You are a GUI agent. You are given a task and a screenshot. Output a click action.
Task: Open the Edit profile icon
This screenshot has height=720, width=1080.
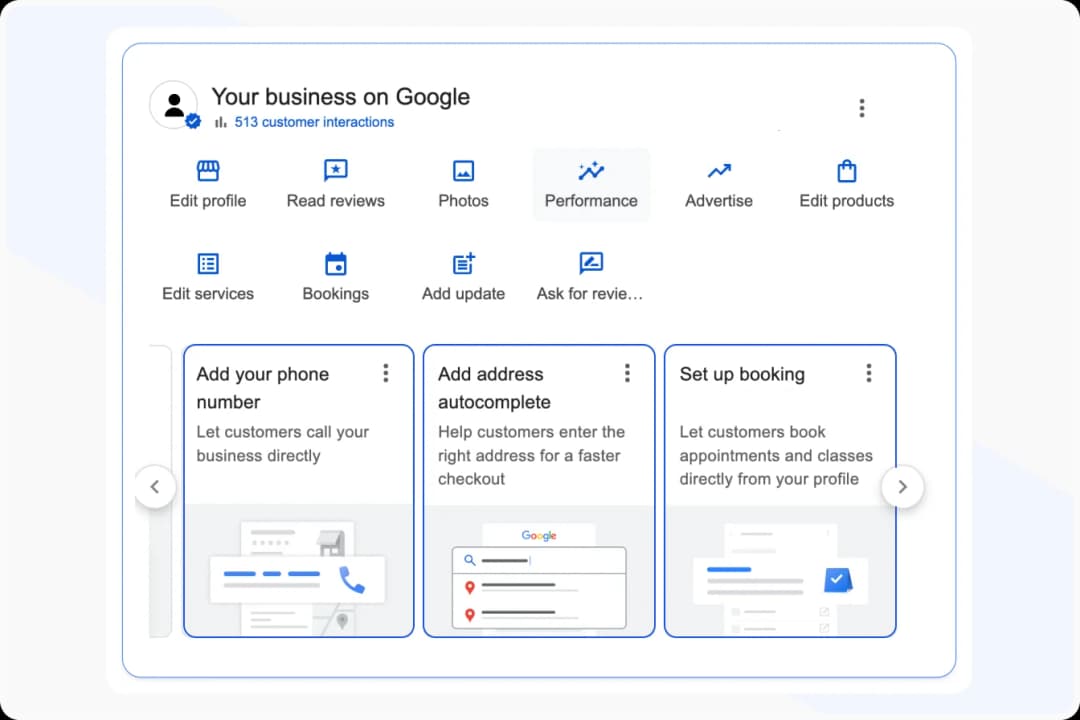207,170
